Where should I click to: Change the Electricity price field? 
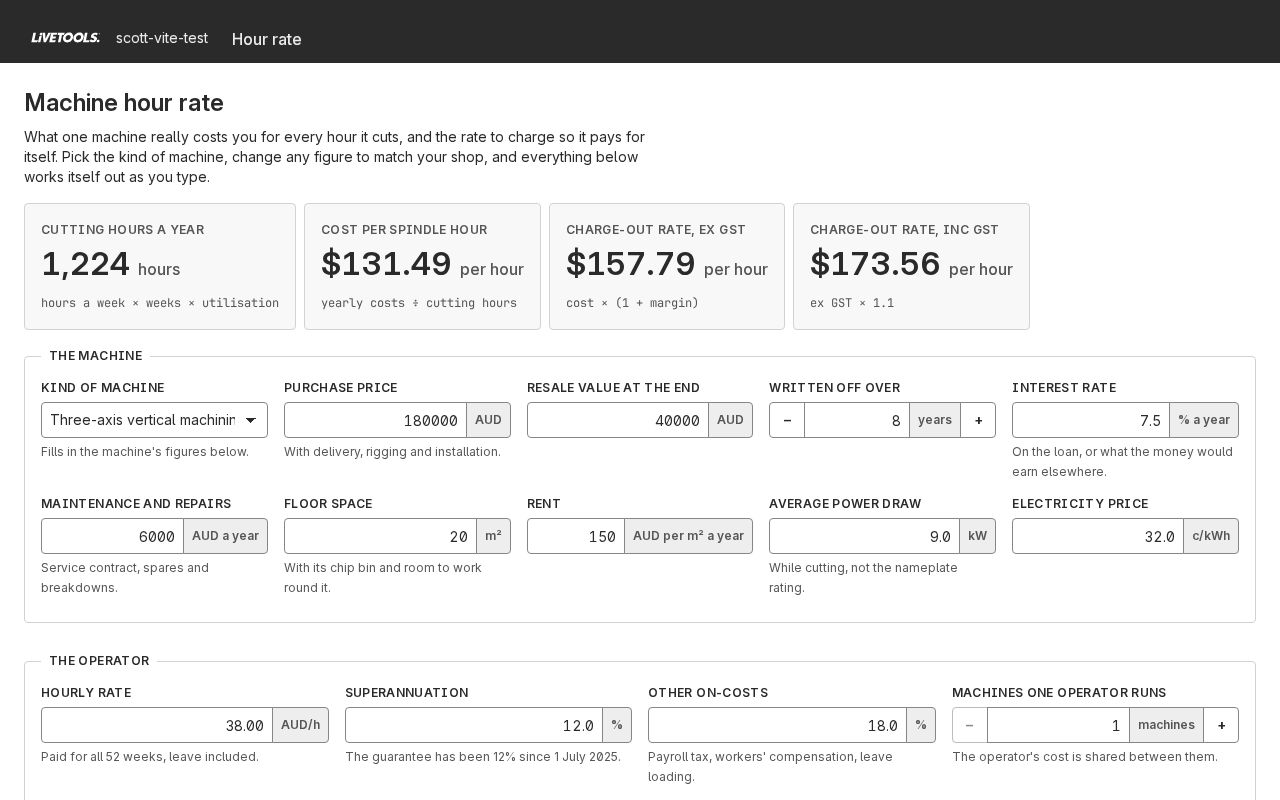pos(1098,536)
